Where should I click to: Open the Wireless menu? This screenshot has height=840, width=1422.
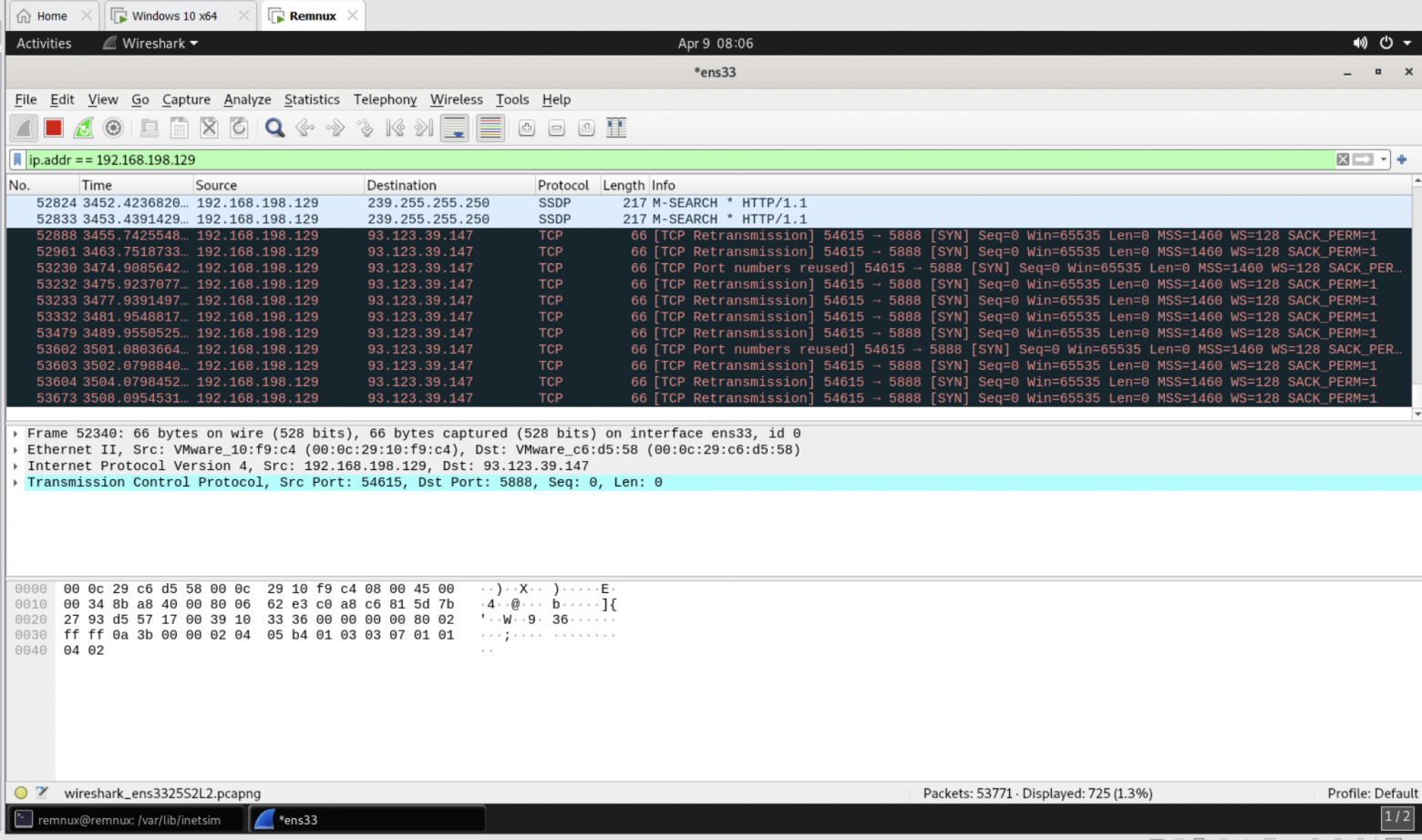(x=457, y=99)
